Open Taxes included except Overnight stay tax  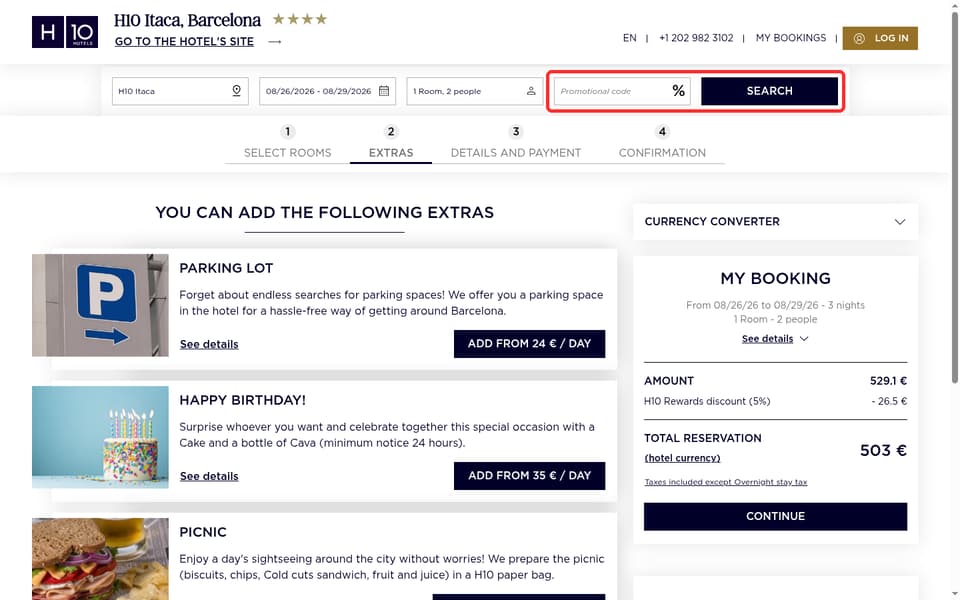pyautogui.click(x=726, y=482)
